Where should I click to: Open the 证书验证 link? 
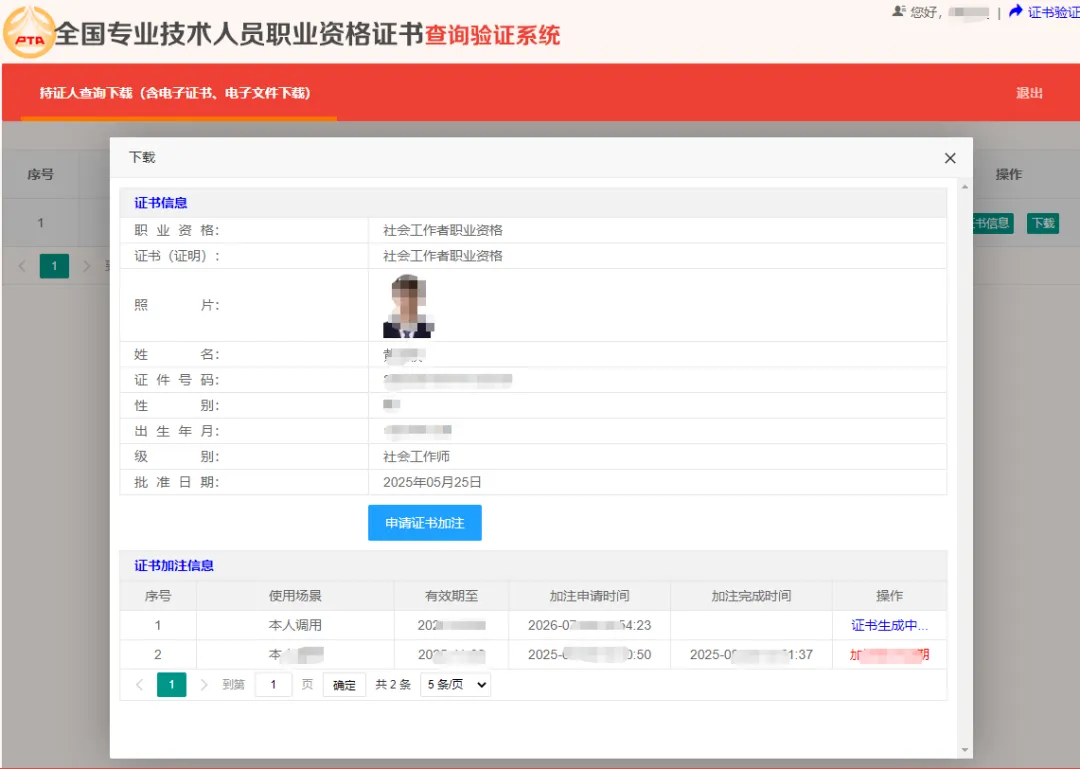click(x=1053, y=12)
